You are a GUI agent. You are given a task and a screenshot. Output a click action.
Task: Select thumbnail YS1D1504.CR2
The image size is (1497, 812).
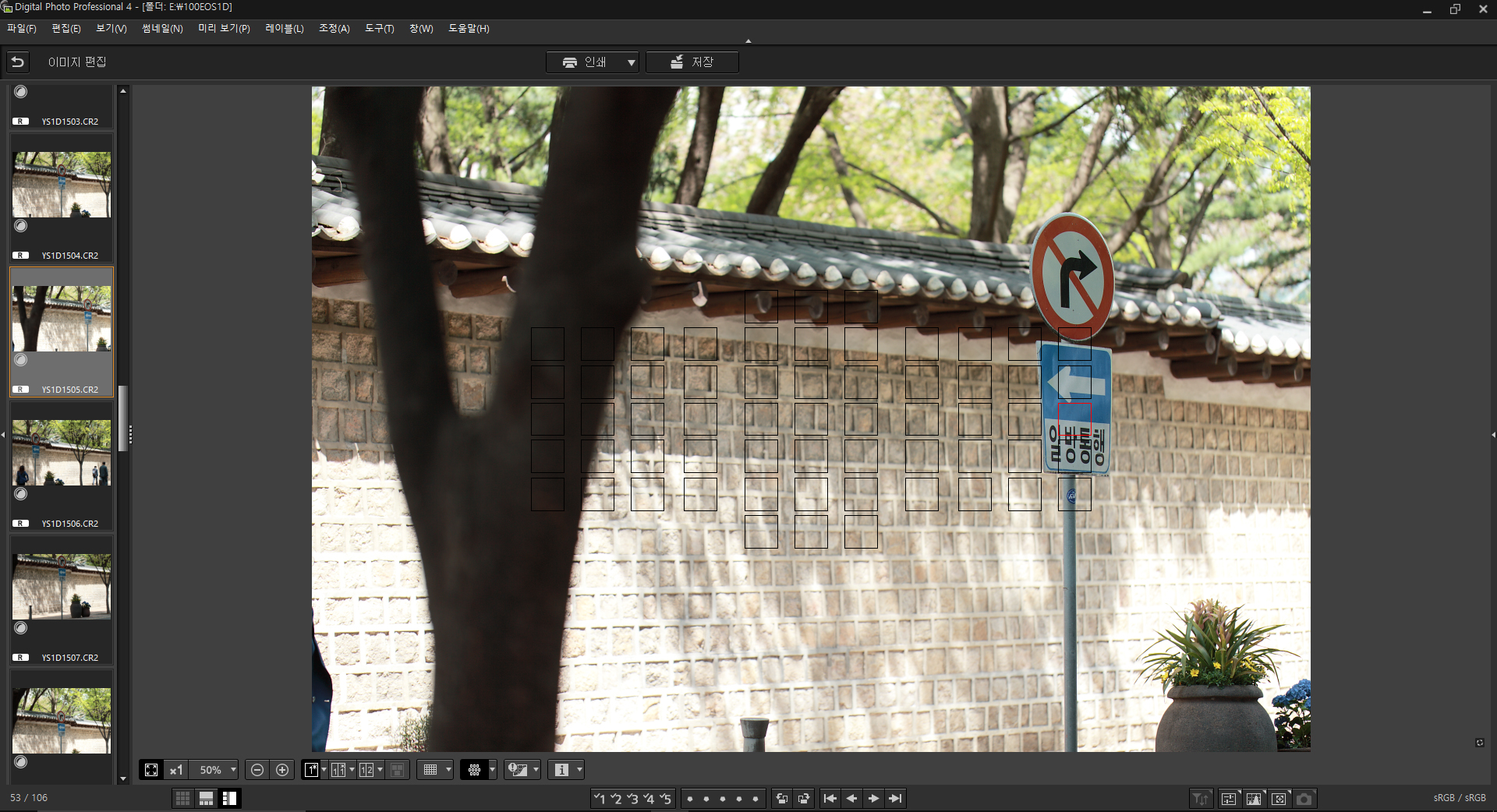62,198
